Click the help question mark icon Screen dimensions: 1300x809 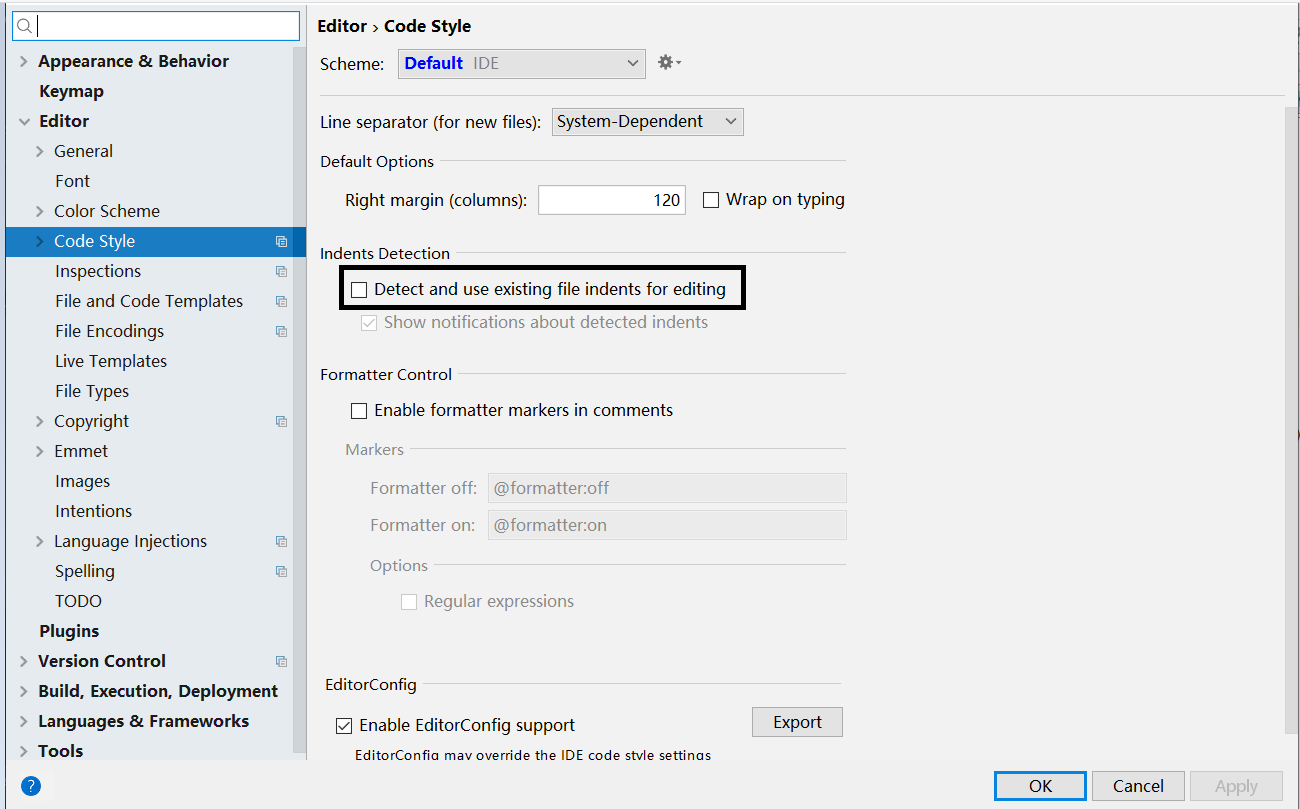coord(31,786)
